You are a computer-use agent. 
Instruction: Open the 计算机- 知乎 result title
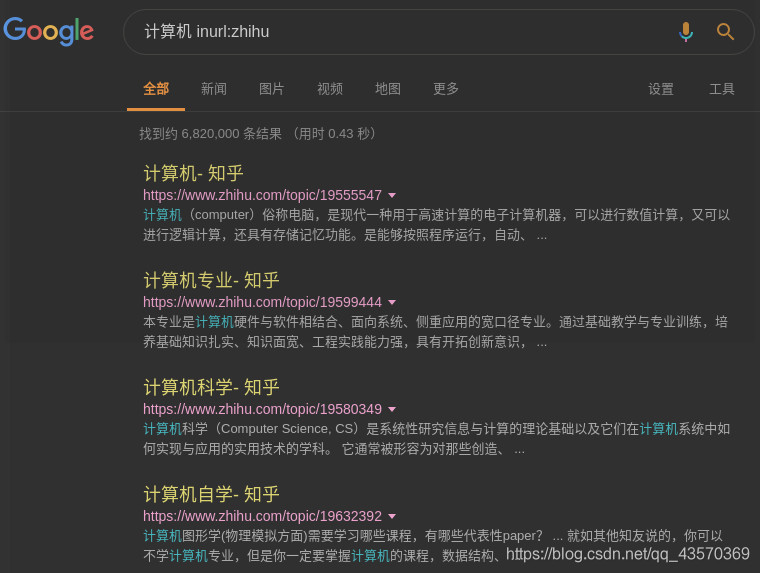click(193, 173)
